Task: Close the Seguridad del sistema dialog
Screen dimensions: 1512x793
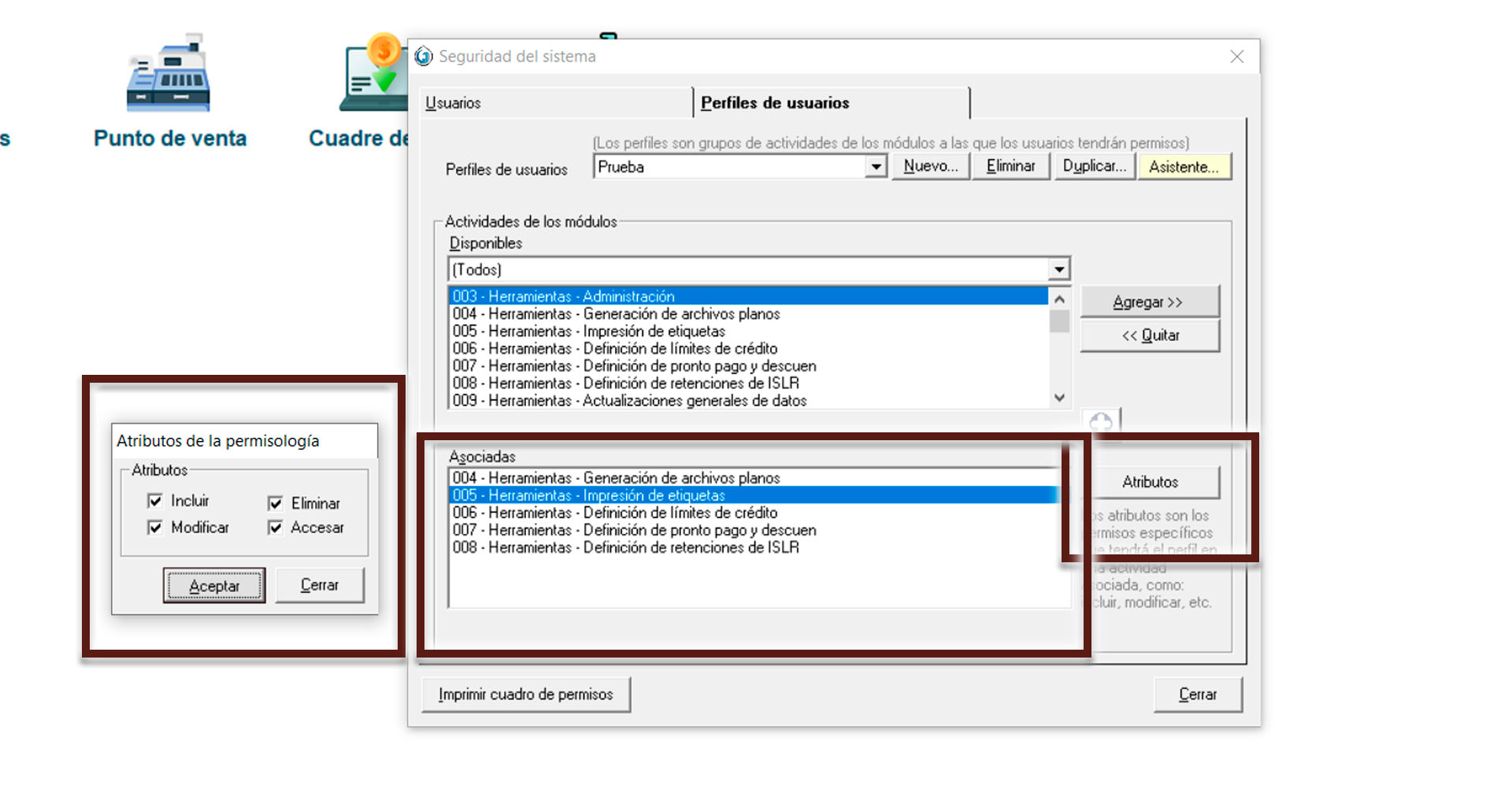Action: (1236, 57)
